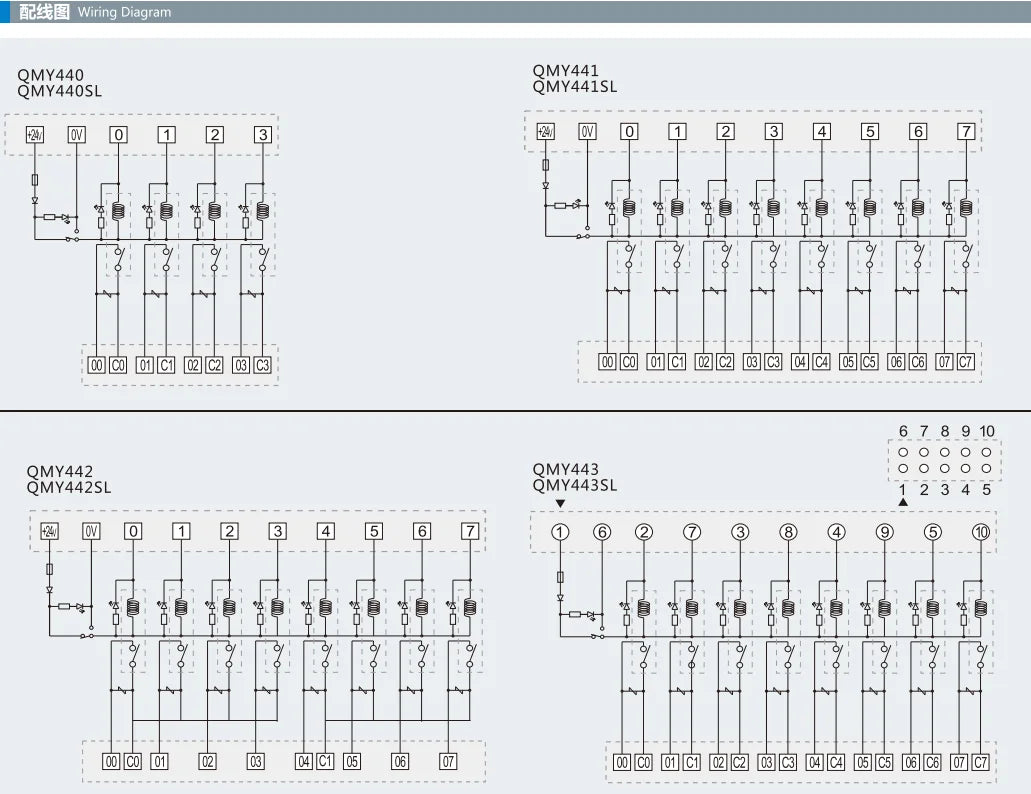Viewport: 1031px width, 794px height.
Task: Click output terminal 07 in QMY442 diagram
Action: point(448,762)
